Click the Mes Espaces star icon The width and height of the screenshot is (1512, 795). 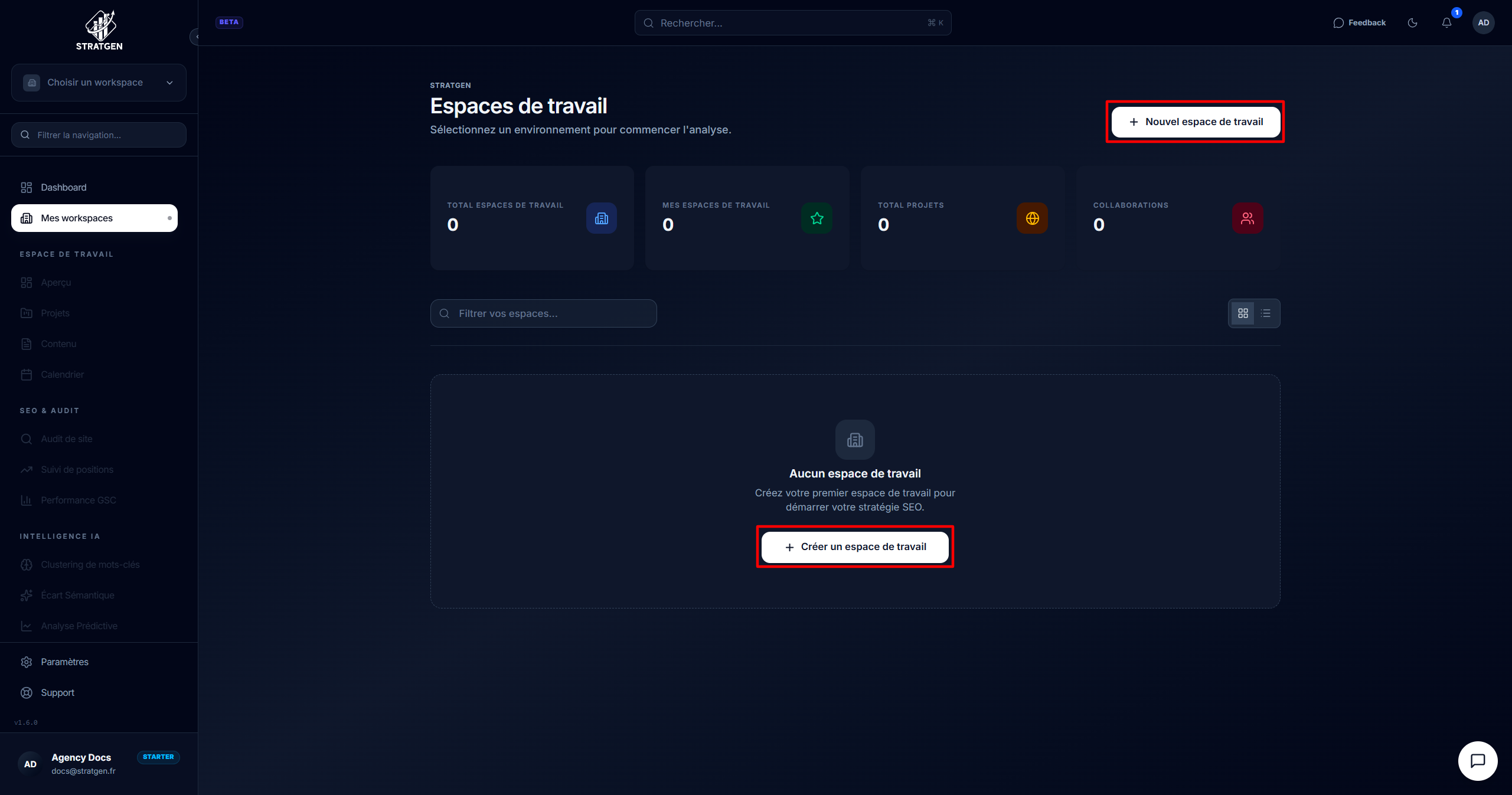[x=817, y=218]
